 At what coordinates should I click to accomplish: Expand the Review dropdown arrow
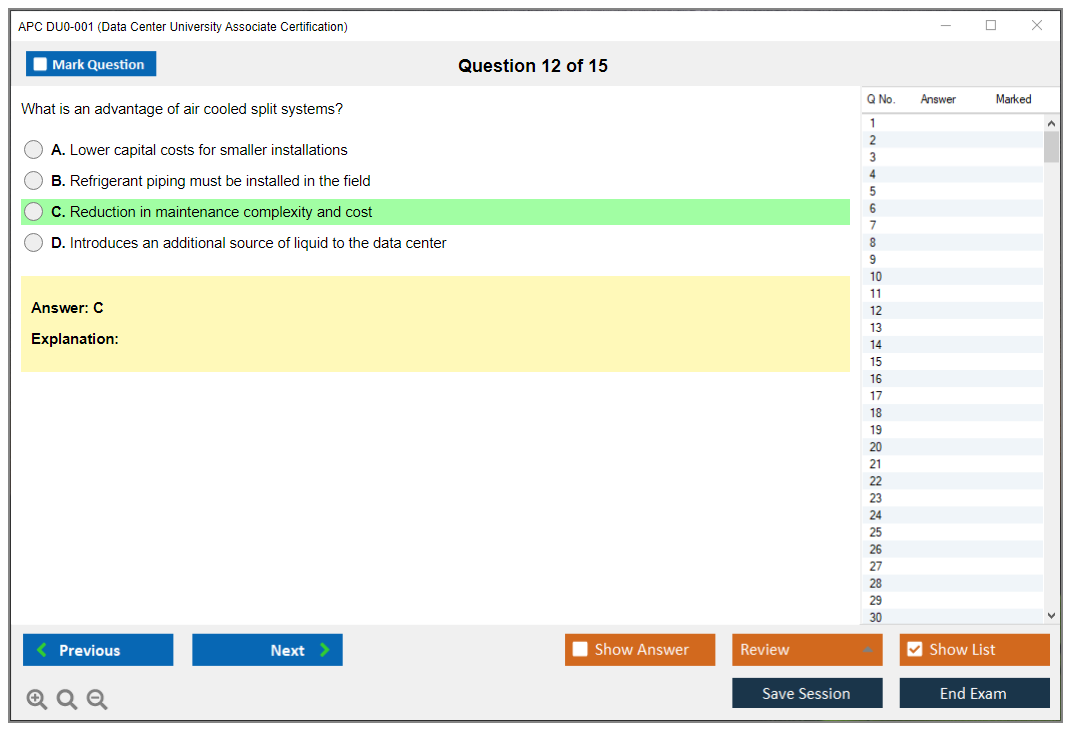867,650
